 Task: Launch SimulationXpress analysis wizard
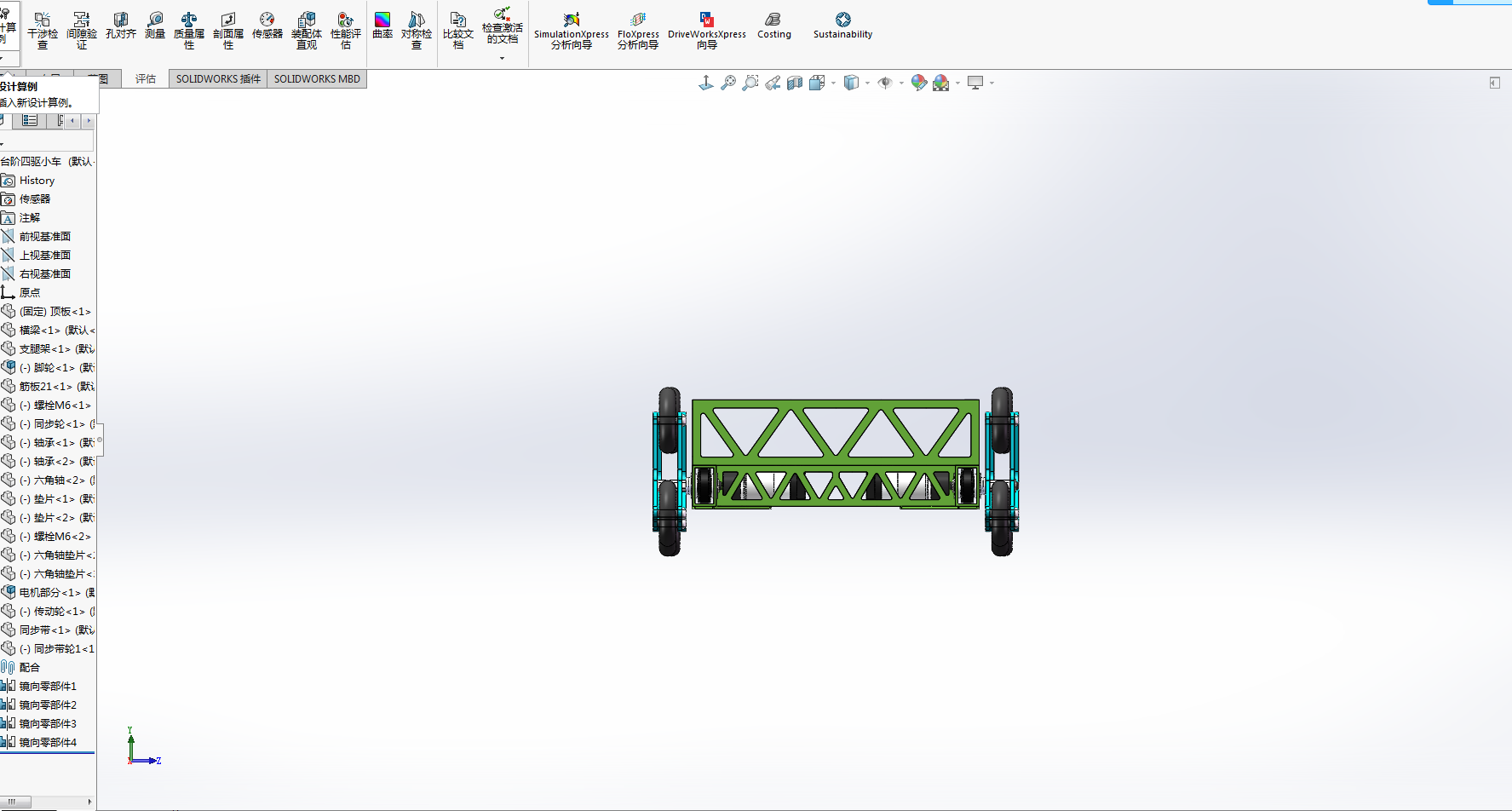click(x=572, y=31)
